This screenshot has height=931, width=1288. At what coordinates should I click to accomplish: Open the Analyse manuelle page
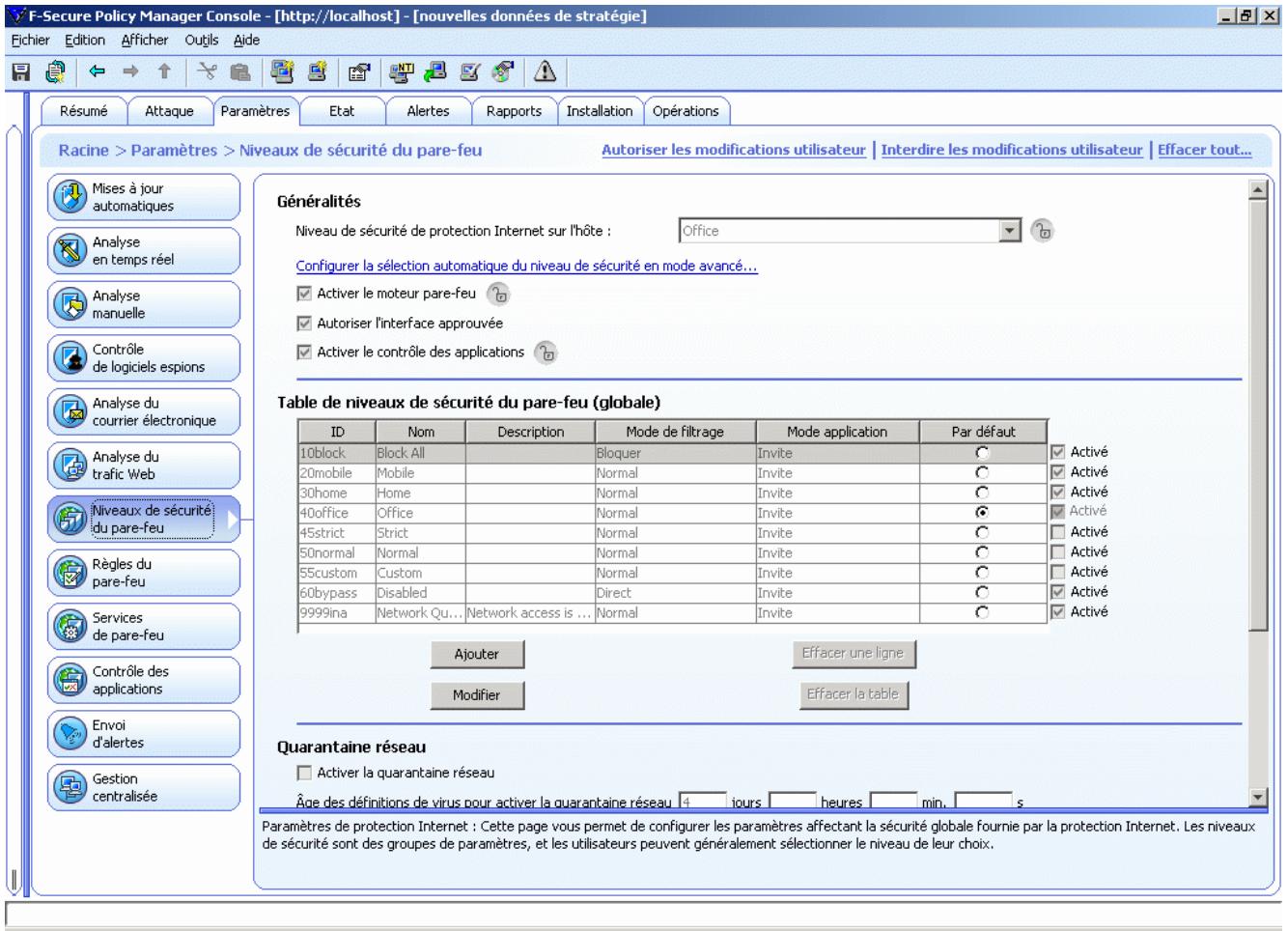[x=144, y=304]
